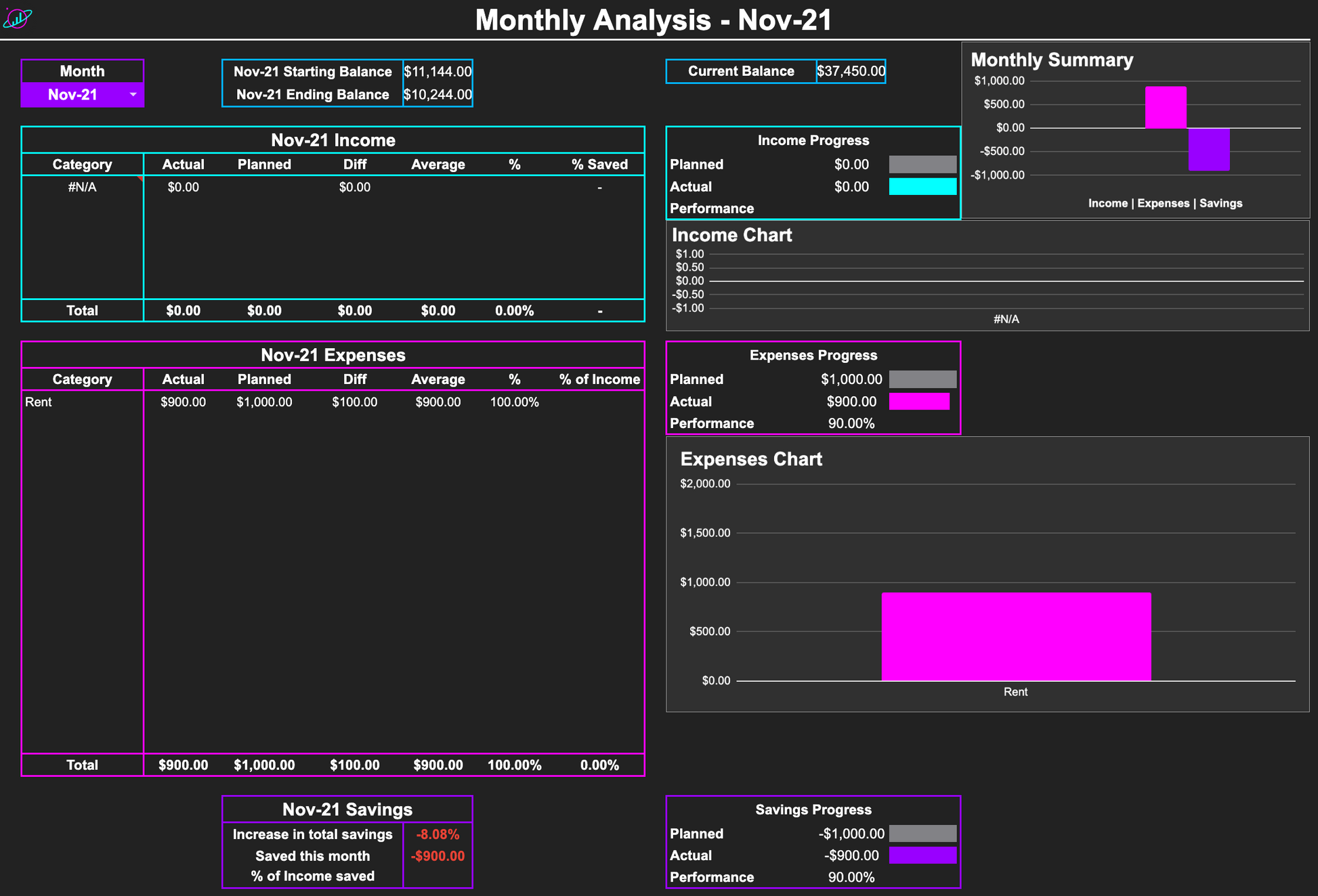
Task: Click the % of Income column header
Action: pos(599,379)
